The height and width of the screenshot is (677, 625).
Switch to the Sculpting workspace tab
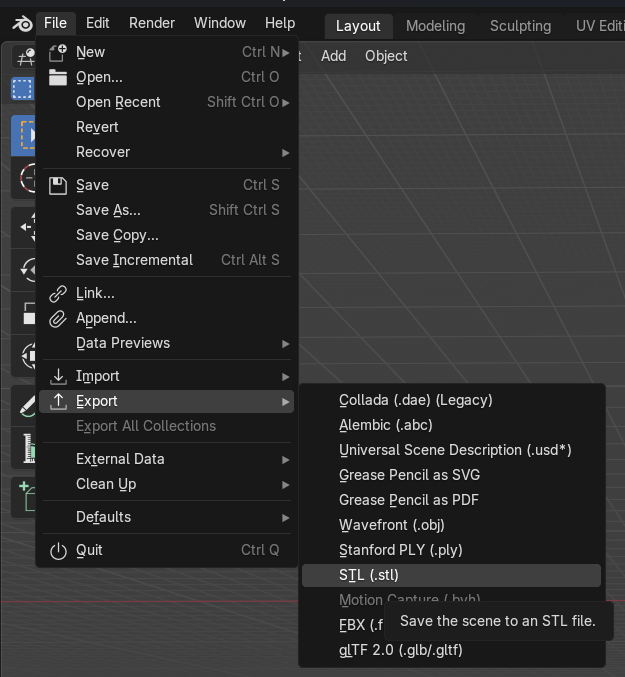[x=521, y=26]
